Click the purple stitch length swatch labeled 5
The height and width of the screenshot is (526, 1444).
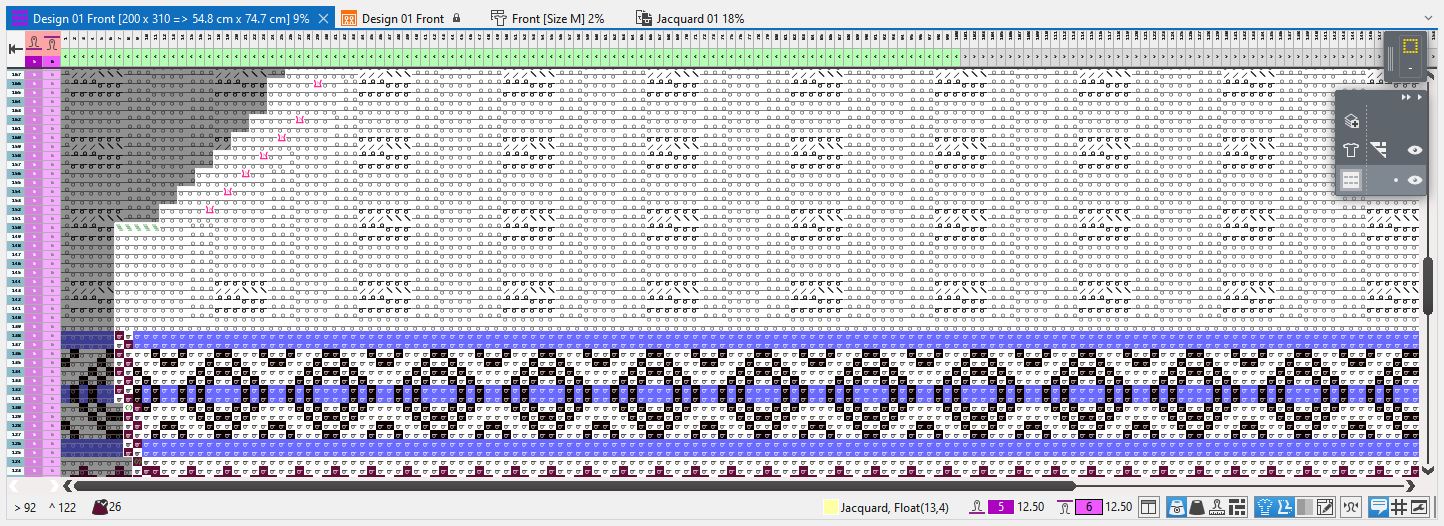[1000, 507]
